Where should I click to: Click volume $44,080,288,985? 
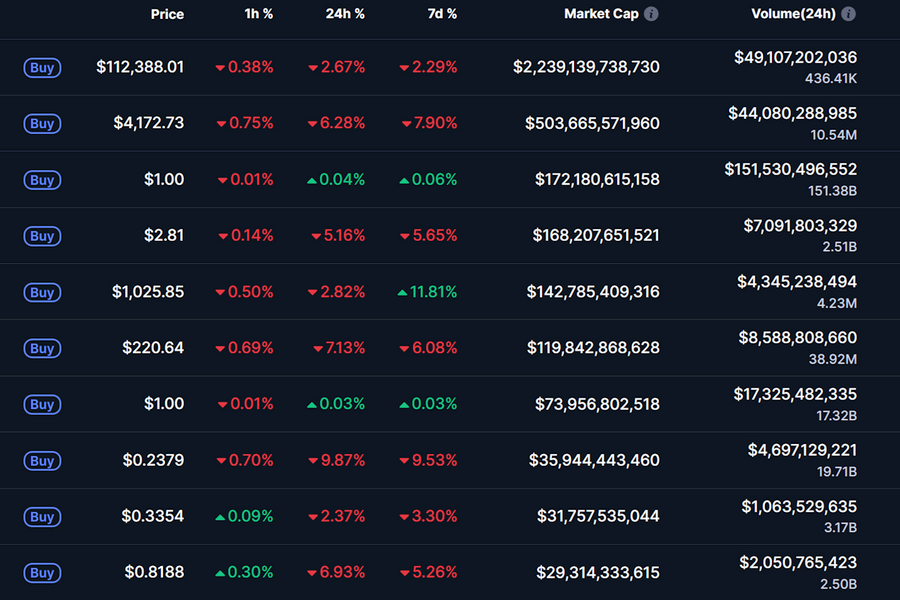pyautogui.click(x=793, y=113)
